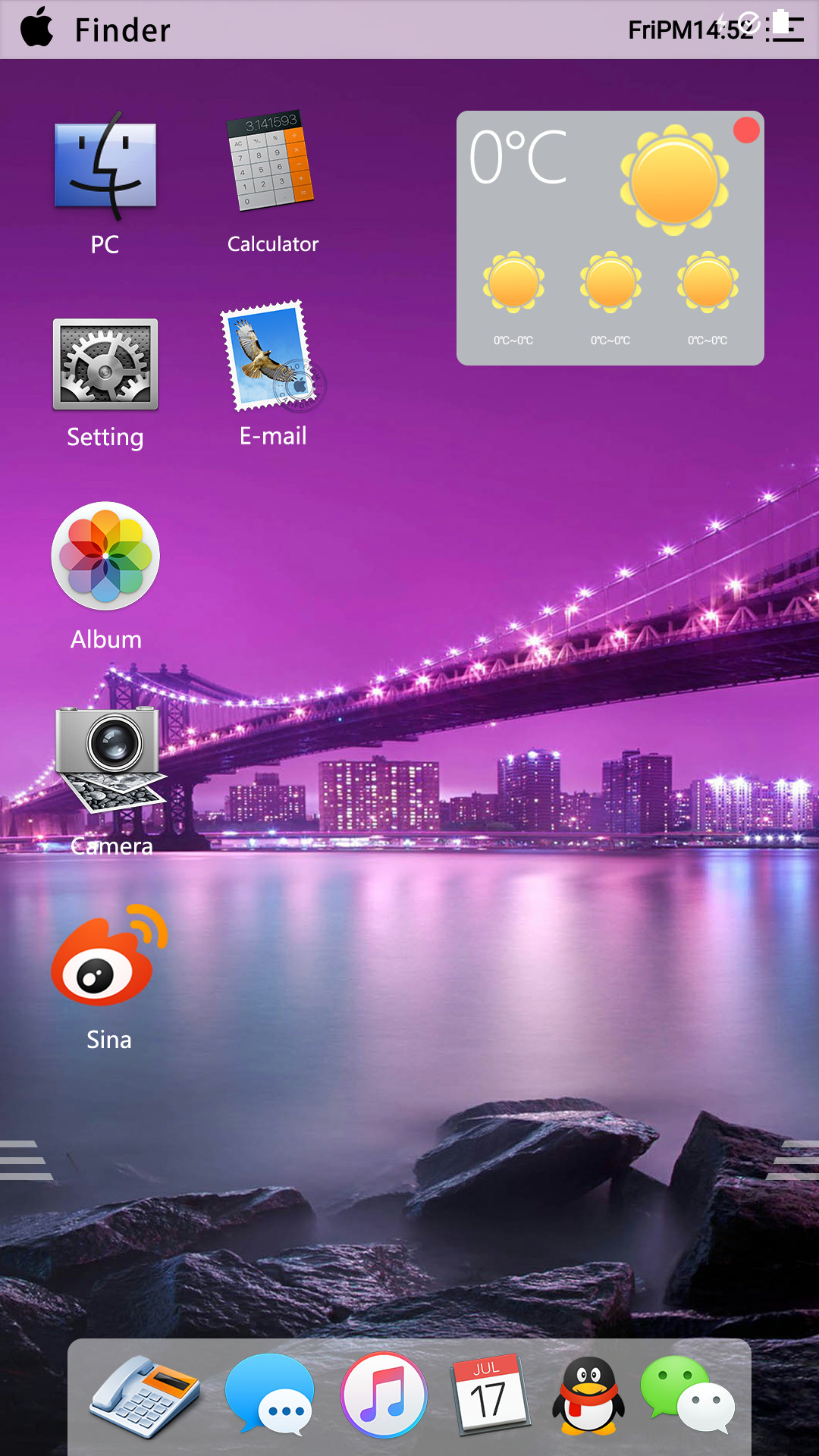Open the Album photos app
Screen dimensions: 819x1456
click(x=105, y=556)
